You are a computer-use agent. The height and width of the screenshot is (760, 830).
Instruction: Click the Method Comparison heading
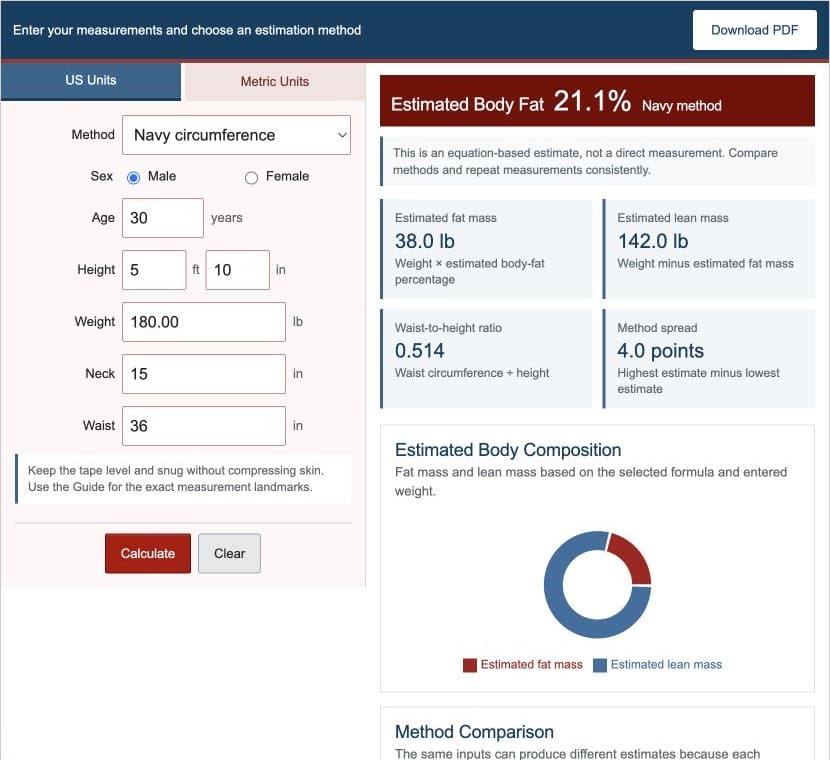point(474,732)
